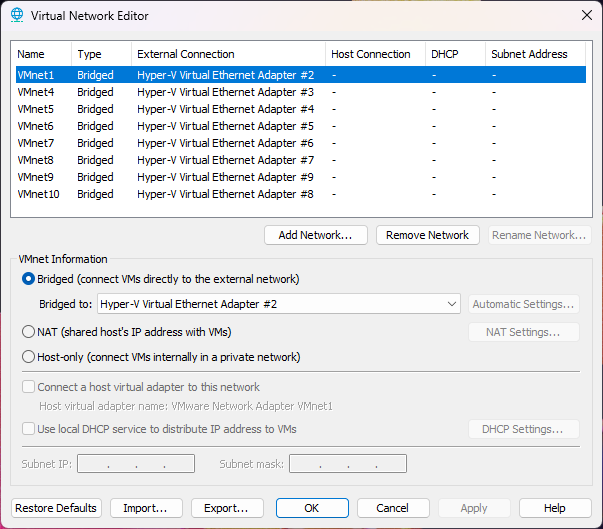Select the VMnet4 network row
This screenshot has height=529, width=603.
point(36,92)
